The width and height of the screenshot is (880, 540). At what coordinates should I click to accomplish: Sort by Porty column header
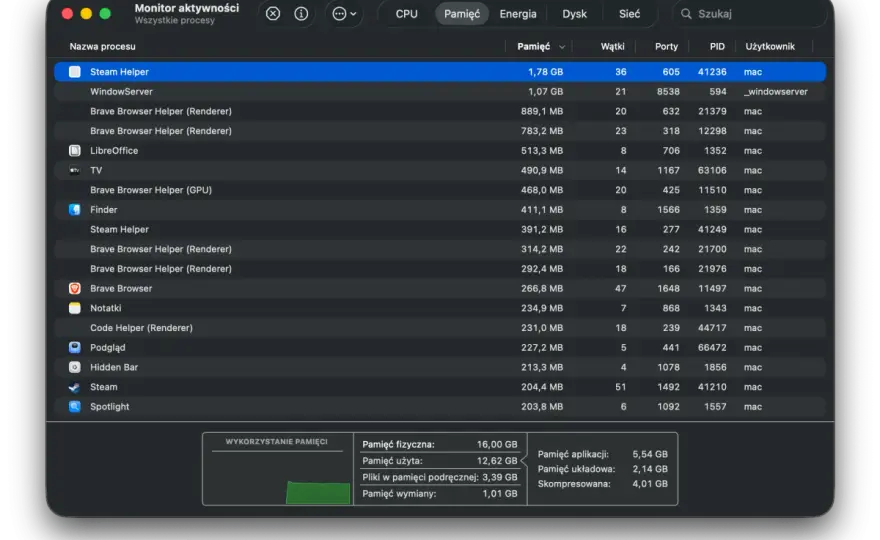666,47
